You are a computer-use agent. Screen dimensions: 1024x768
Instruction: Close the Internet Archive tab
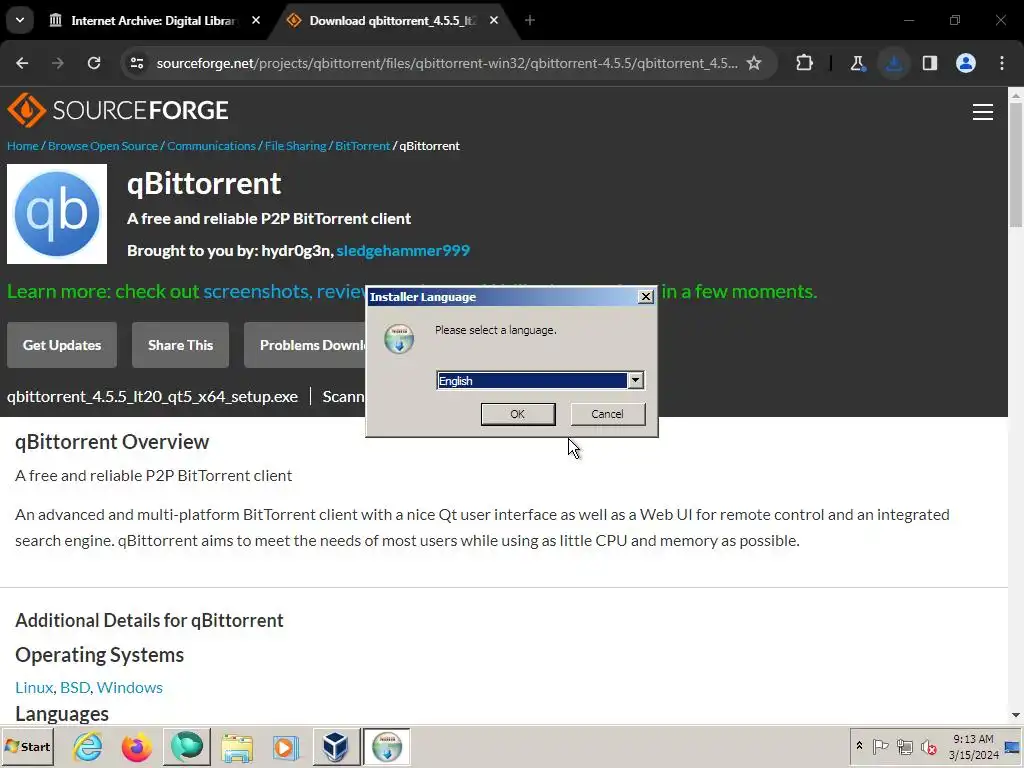click(256, 20)
